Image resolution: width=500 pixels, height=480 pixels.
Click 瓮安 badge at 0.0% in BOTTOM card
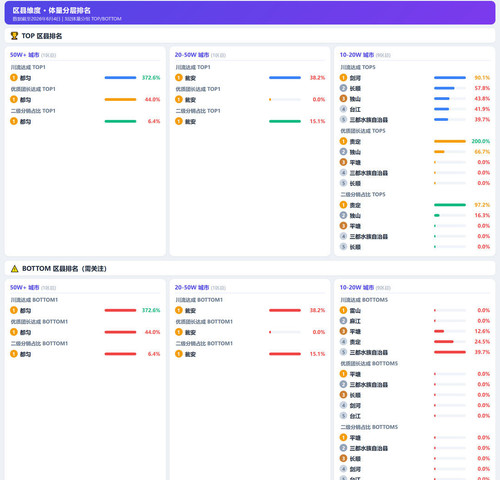179,332
